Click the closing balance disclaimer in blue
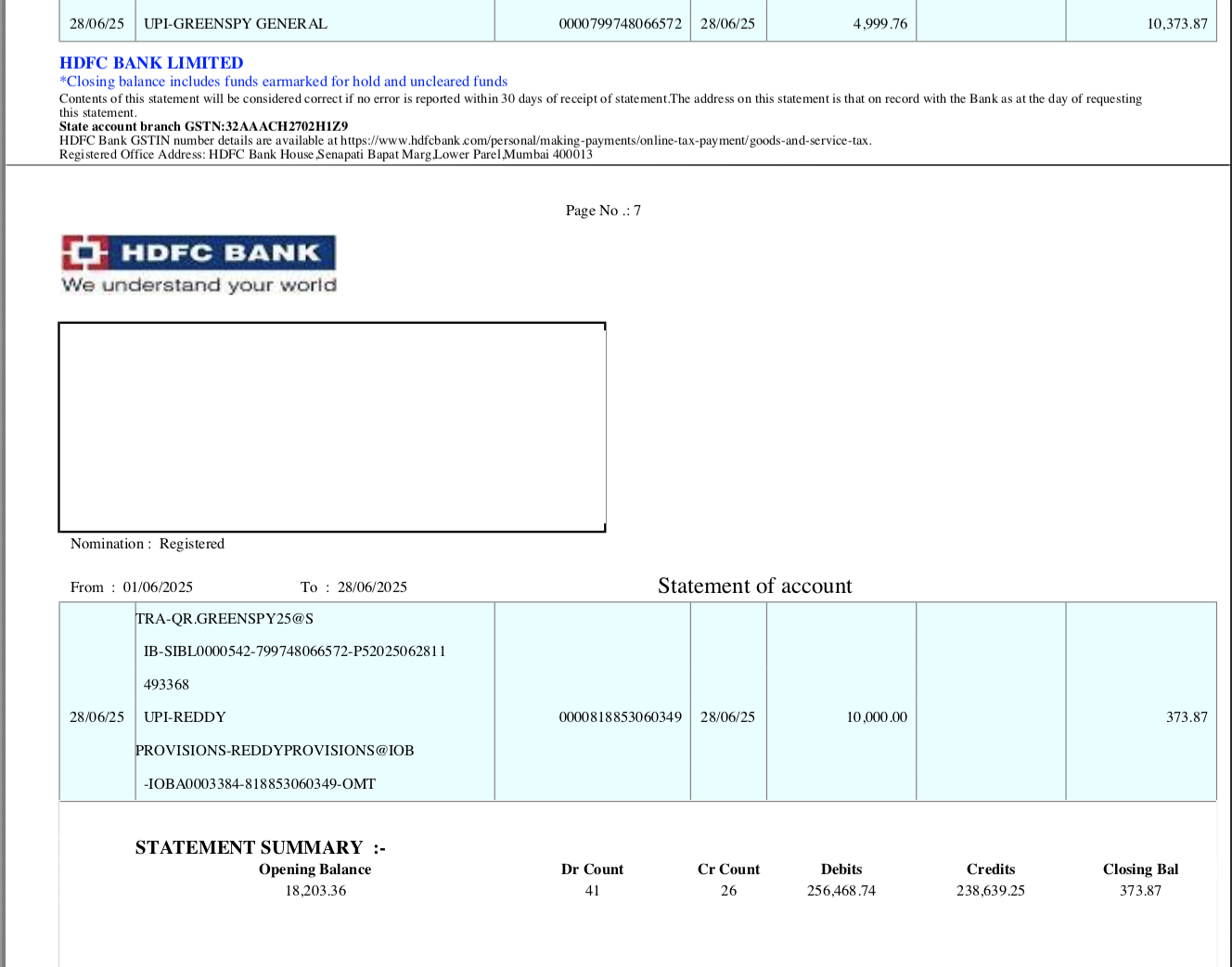Screen dimensions: 1232x967 (284, 82)
